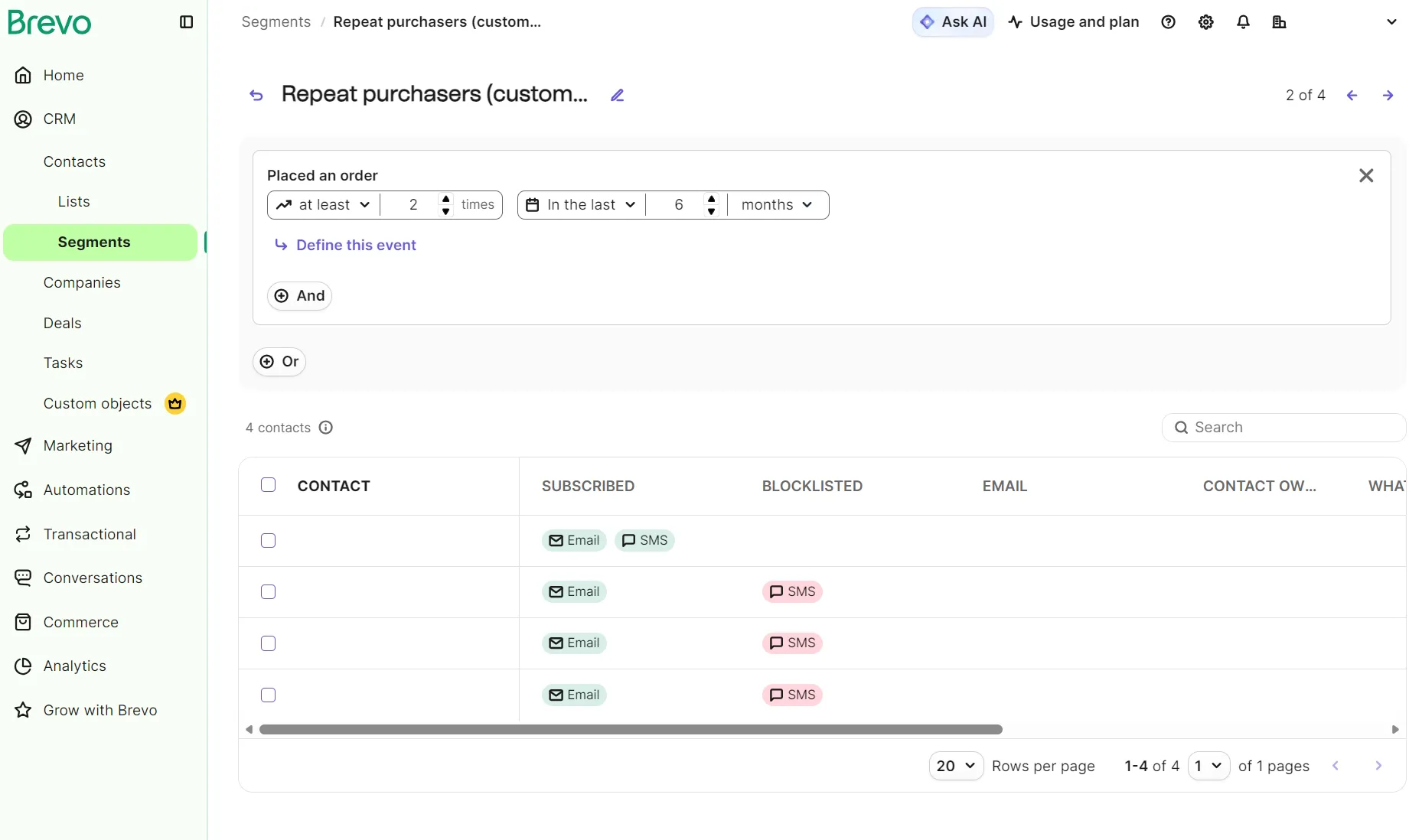Screen dimensions: 1422x840
Task: Go to previous segment arrow
Action: pyautogui.click(x=1352, y=96)
